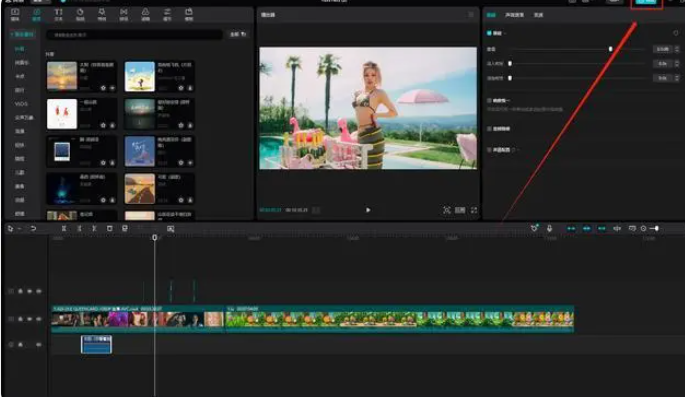The height and width of the screenshot is (397, 685).
Task: Click the undo arrow in timeline toolbar
Action: [x=33, y=228]
